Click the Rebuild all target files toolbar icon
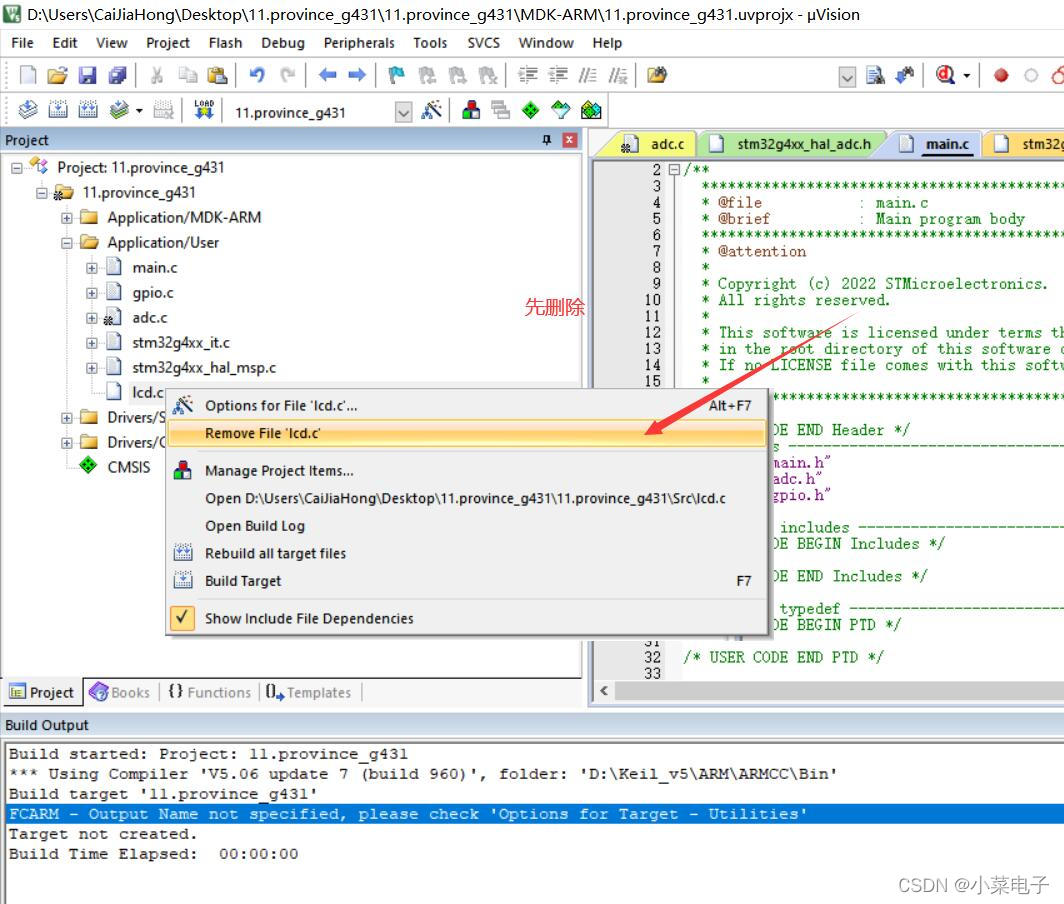Image resolution: width=1064 pixels, height=904 pixels. 86,110
